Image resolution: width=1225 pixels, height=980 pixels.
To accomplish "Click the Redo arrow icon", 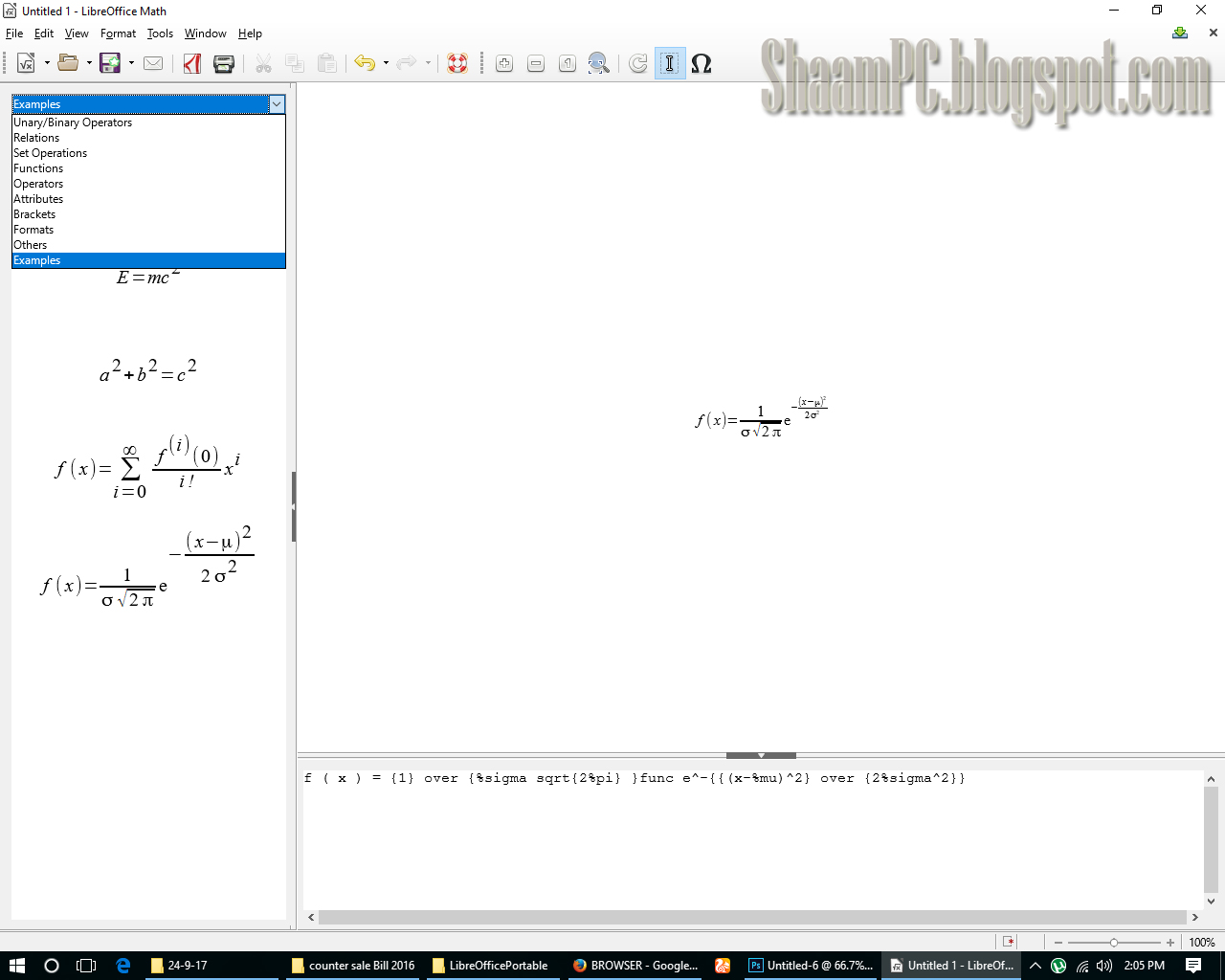I will tap(407, 63).
